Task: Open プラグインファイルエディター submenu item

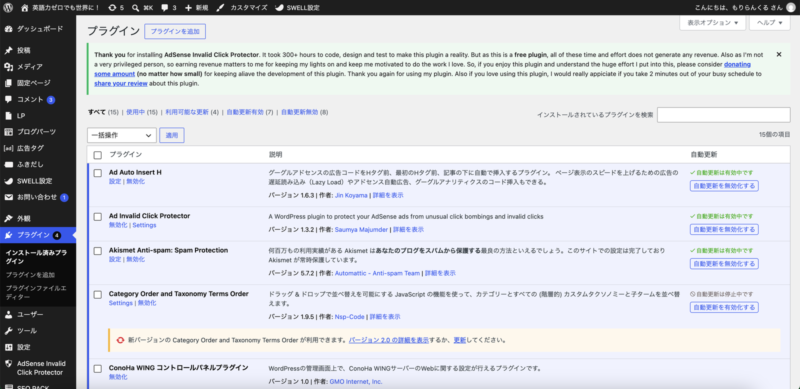Action: 36,293
